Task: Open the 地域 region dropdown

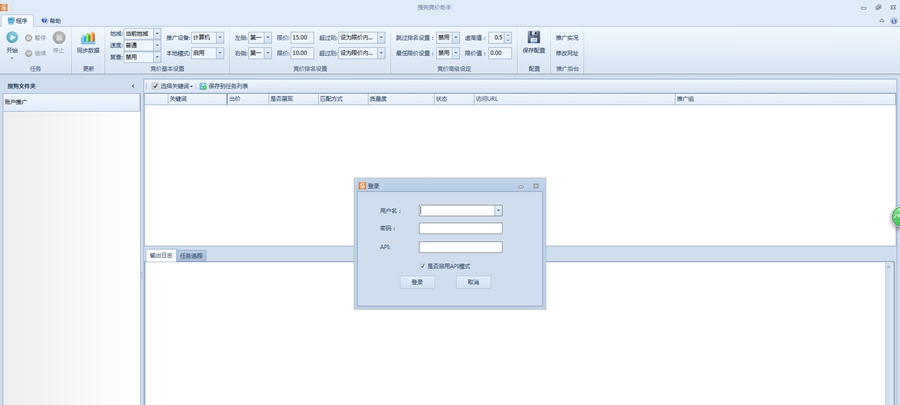Action: (157, 34)
